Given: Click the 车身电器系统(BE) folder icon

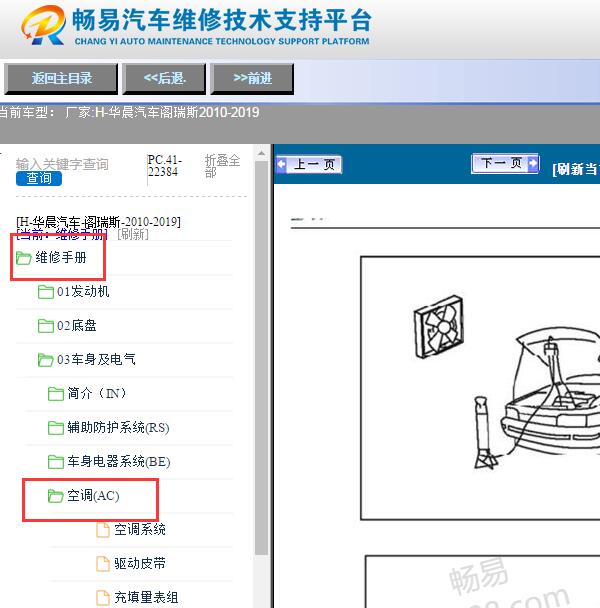Looking at the screenshot, I should (55, 461).
